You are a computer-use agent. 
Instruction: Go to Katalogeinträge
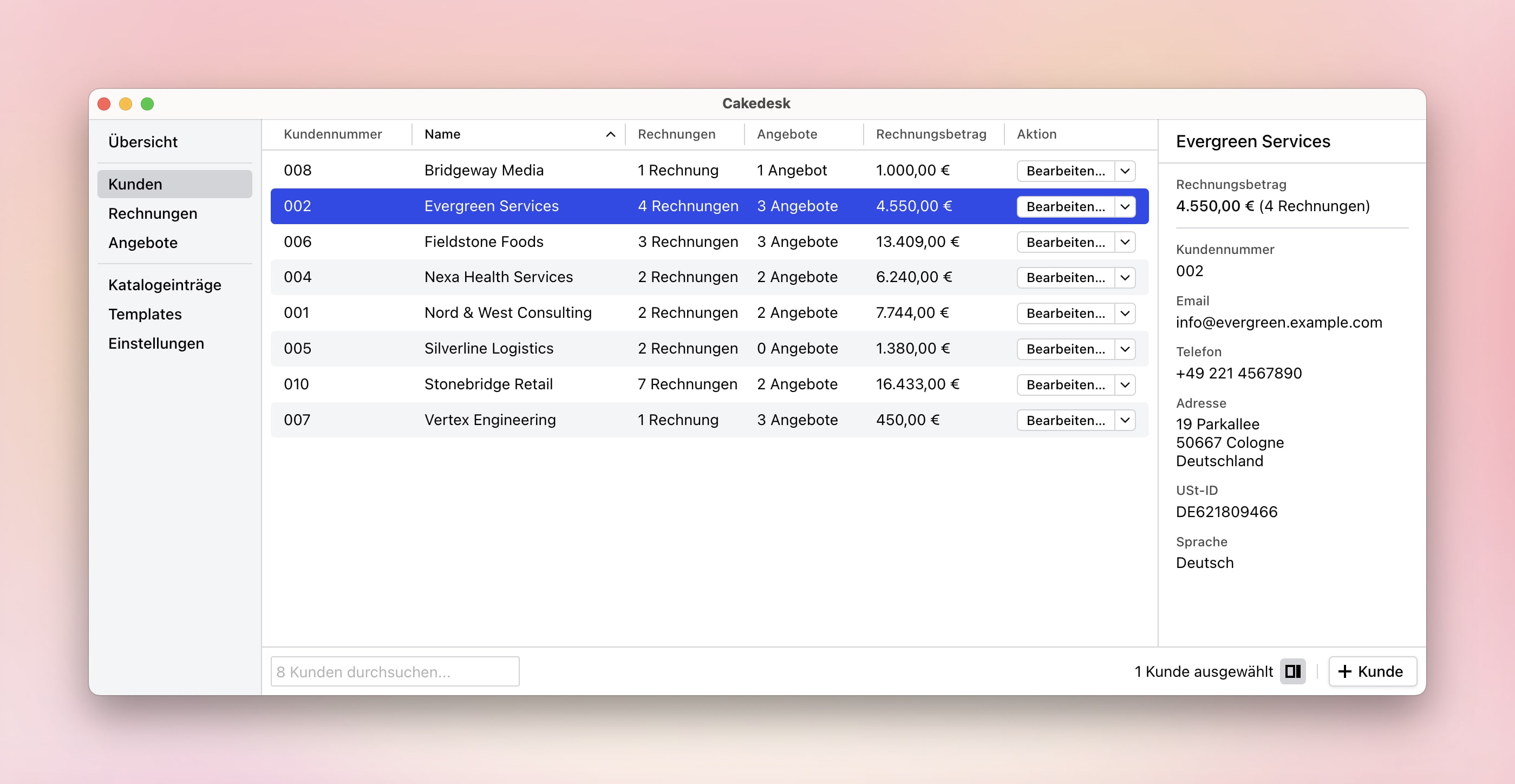click(x=165, y=285)
